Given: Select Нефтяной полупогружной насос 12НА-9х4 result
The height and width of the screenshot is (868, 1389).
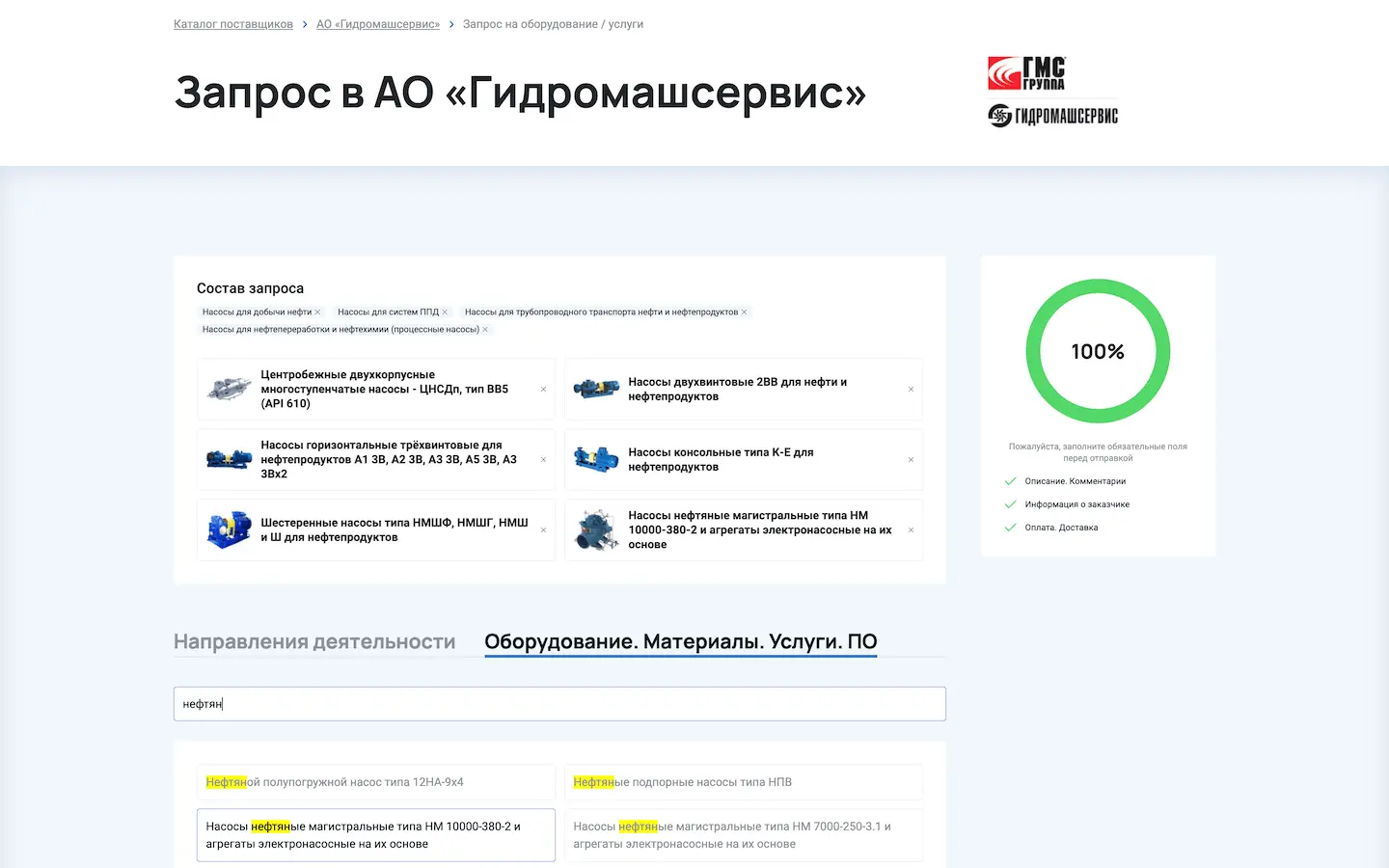Looking at the screenshot, I should [x=376, y=782].
